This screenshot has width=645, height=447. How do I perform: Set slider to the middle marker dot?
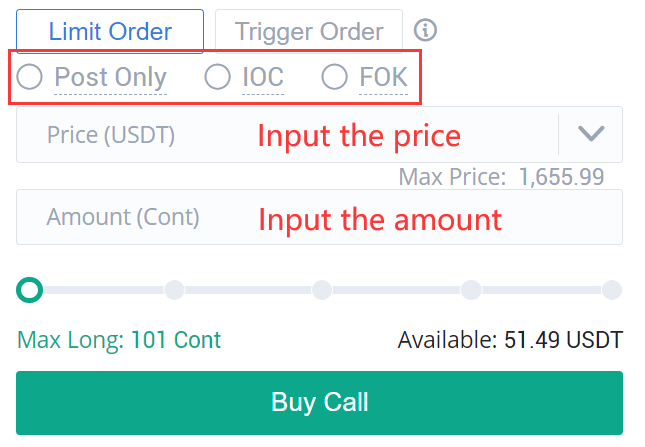click(x=322, y=290)
